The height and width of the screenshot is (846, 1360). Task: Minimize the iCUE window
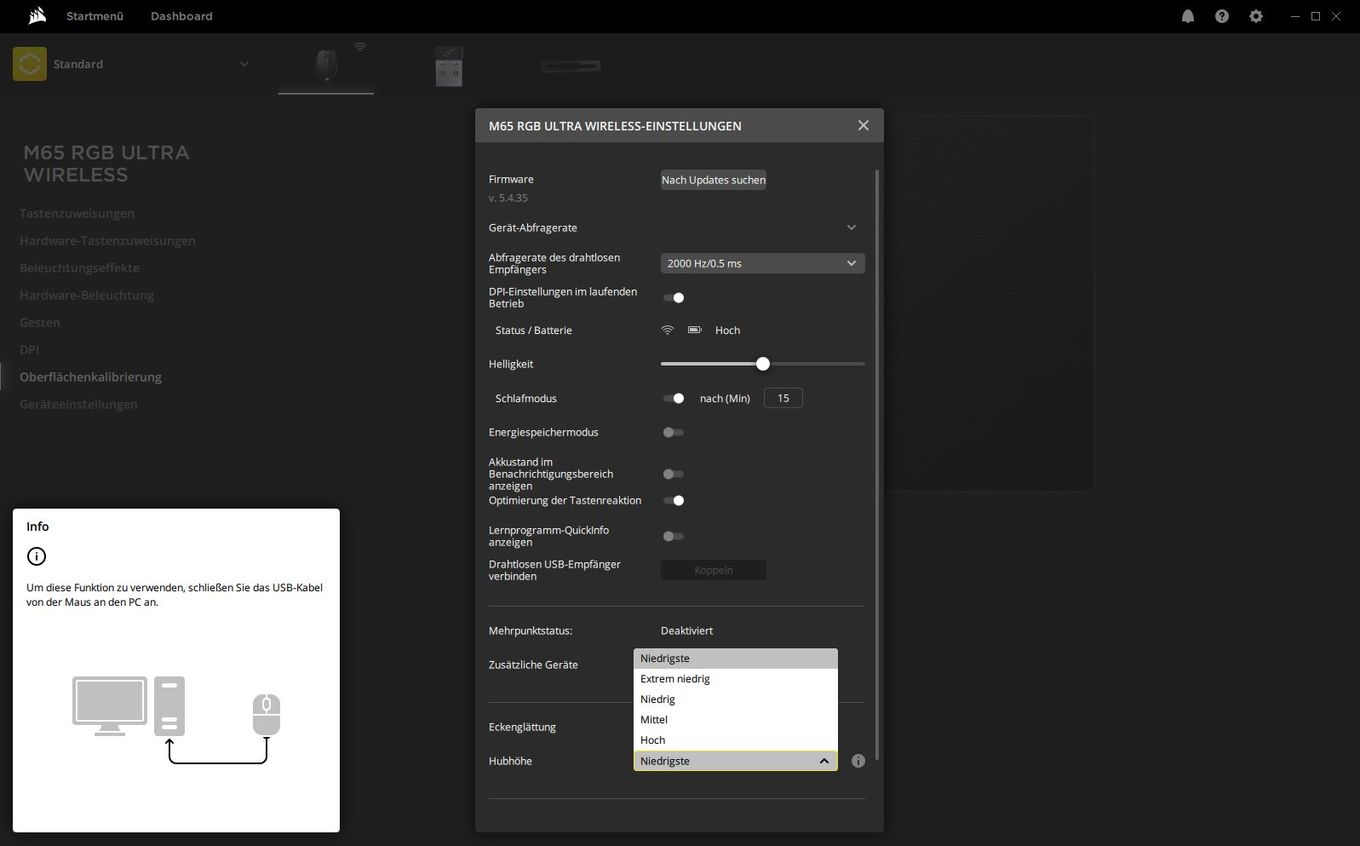click(x=1295, y=16)
